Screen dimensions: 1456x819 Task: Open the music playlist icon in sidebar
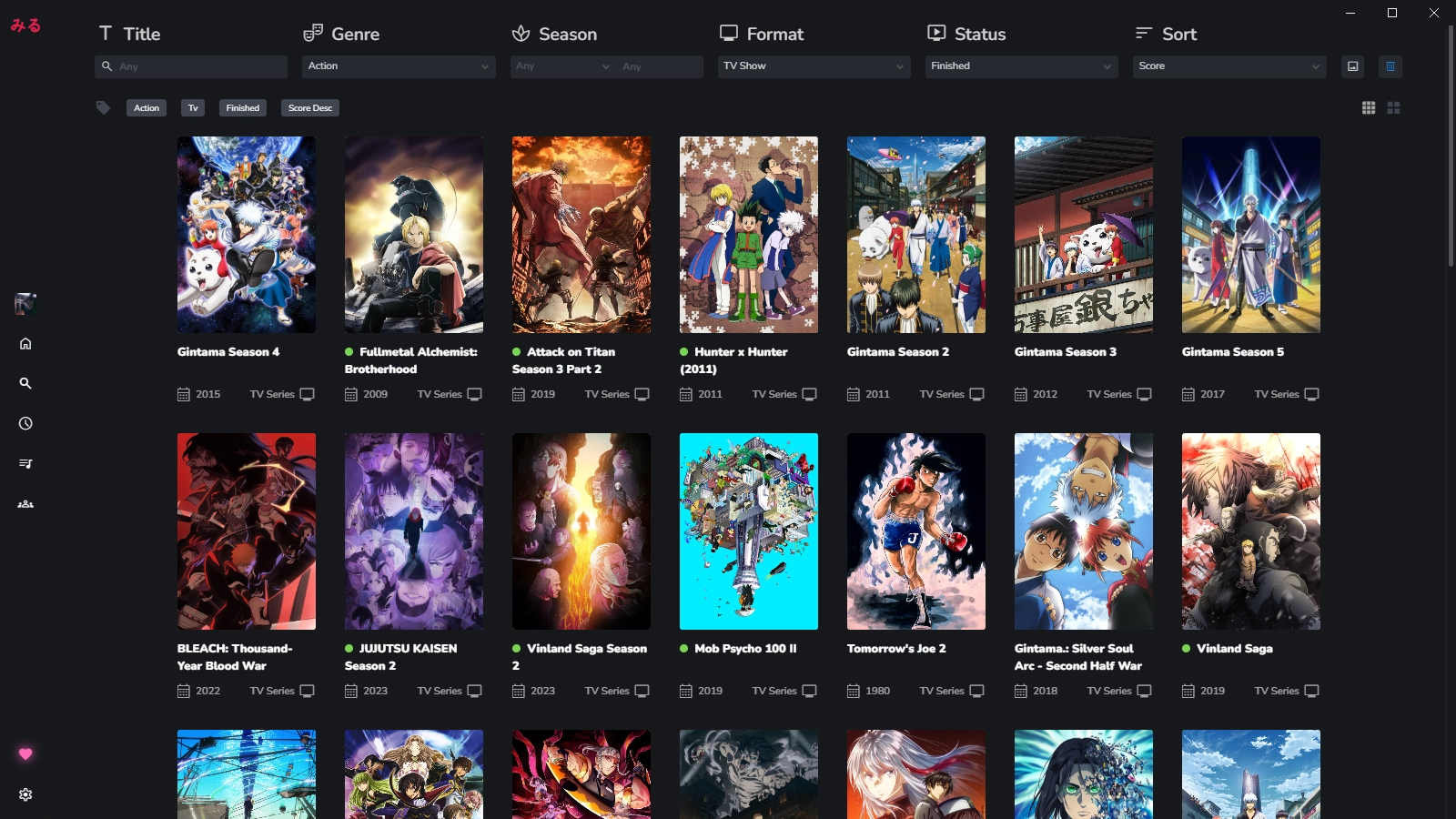pos(25,464)
